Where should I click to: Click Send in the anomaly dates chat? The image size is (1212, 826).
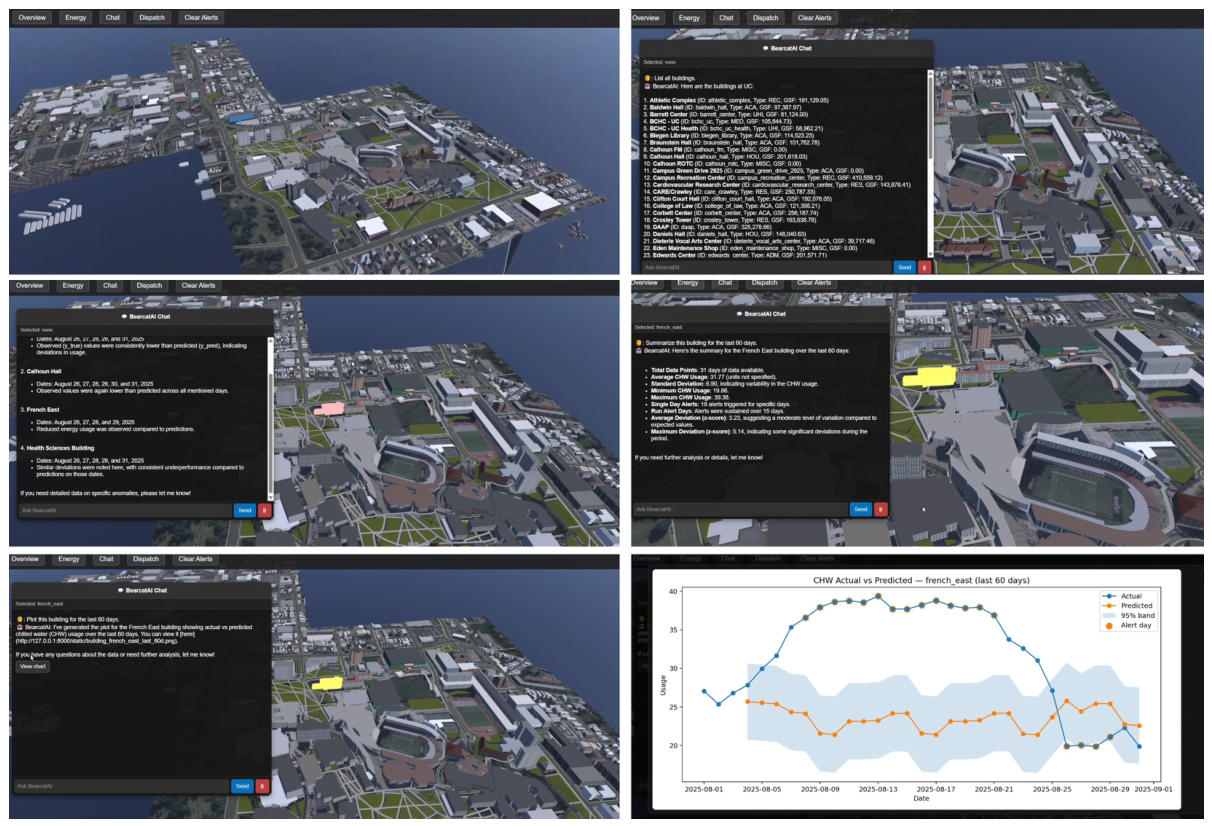pyautogui.click(x=244, y=510)
